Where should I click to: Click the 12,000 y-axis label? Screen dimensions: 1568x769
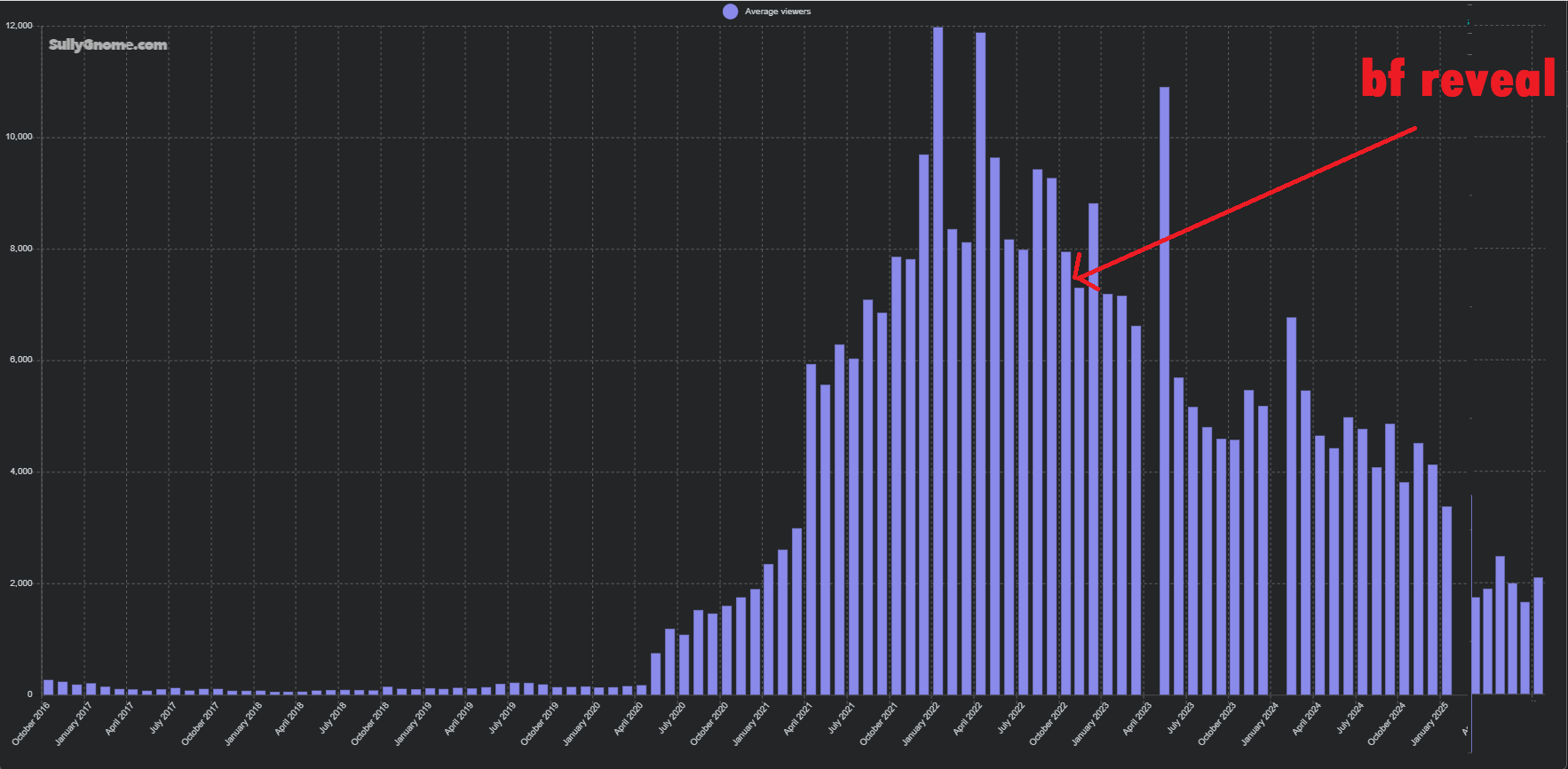pyautogui.click(x=20, y=26)
